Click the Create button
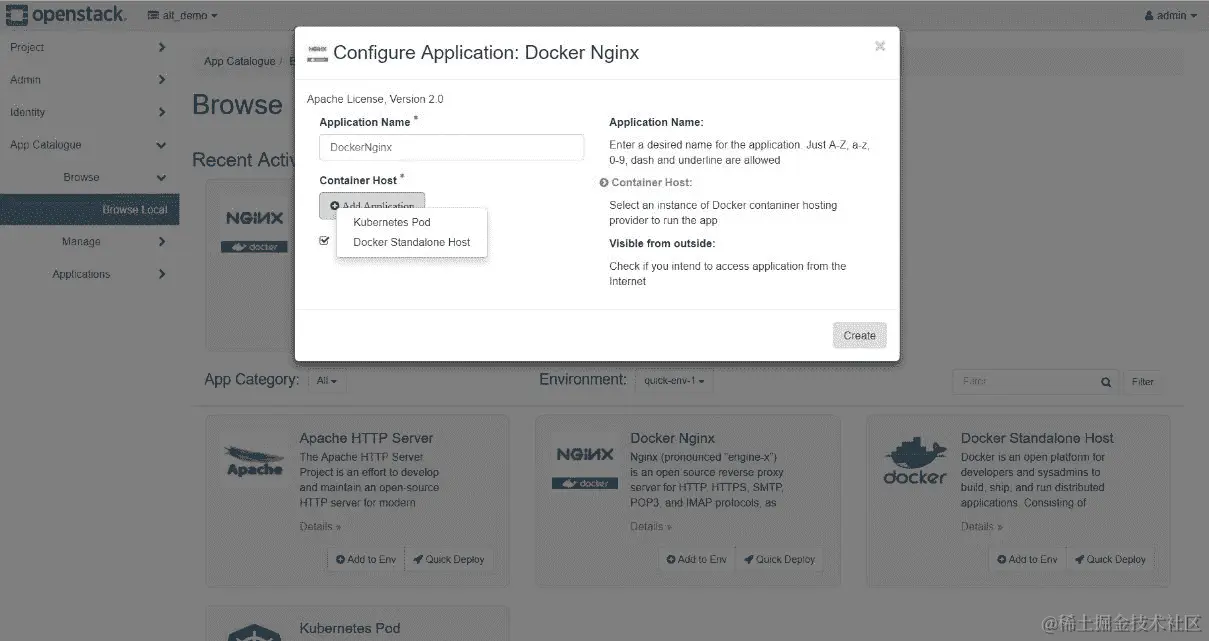The height and width of the screenshot is (641, 1209). coord(859,335)
